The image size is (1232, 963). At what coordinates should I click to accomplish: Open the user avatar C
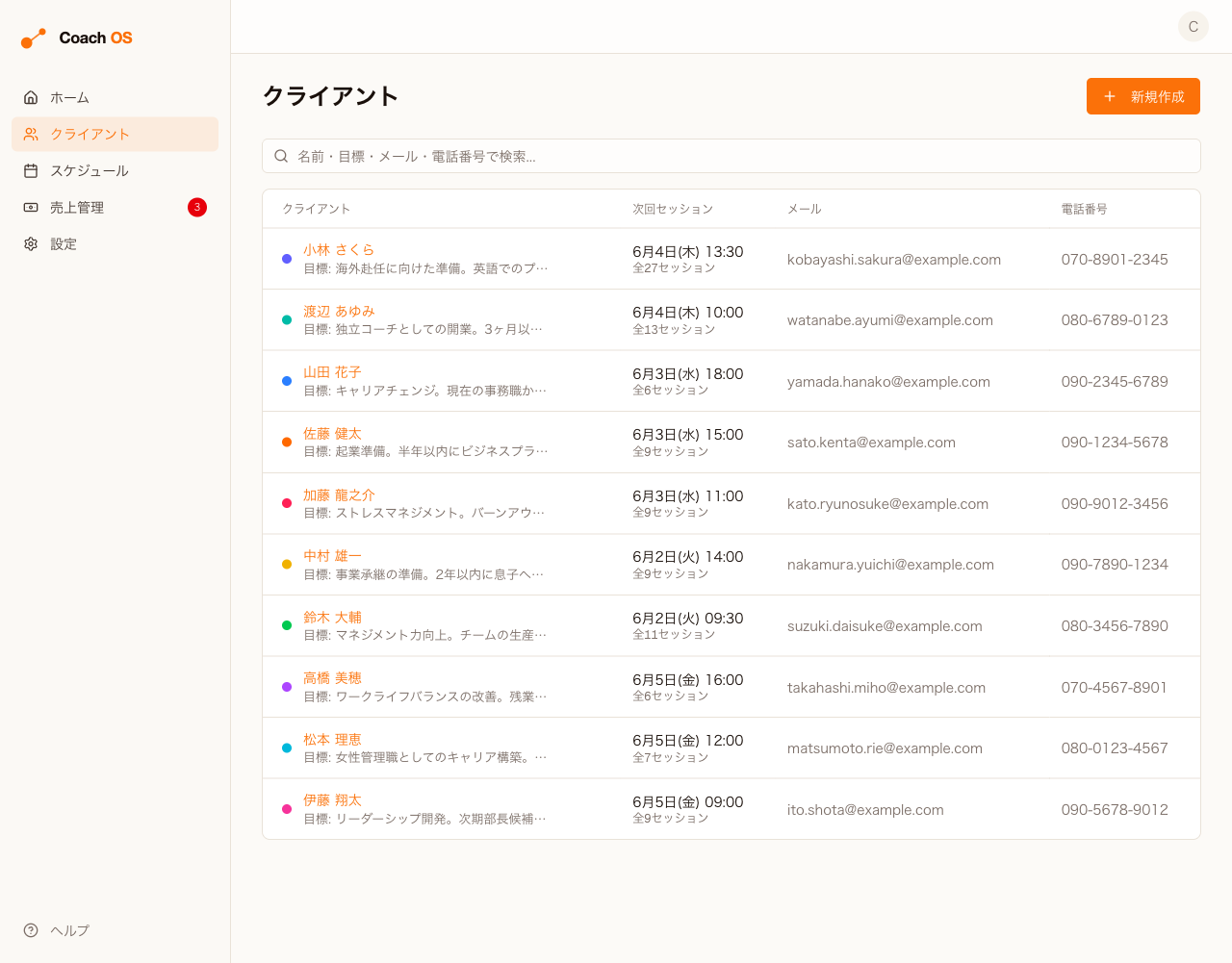point(1193,26)
